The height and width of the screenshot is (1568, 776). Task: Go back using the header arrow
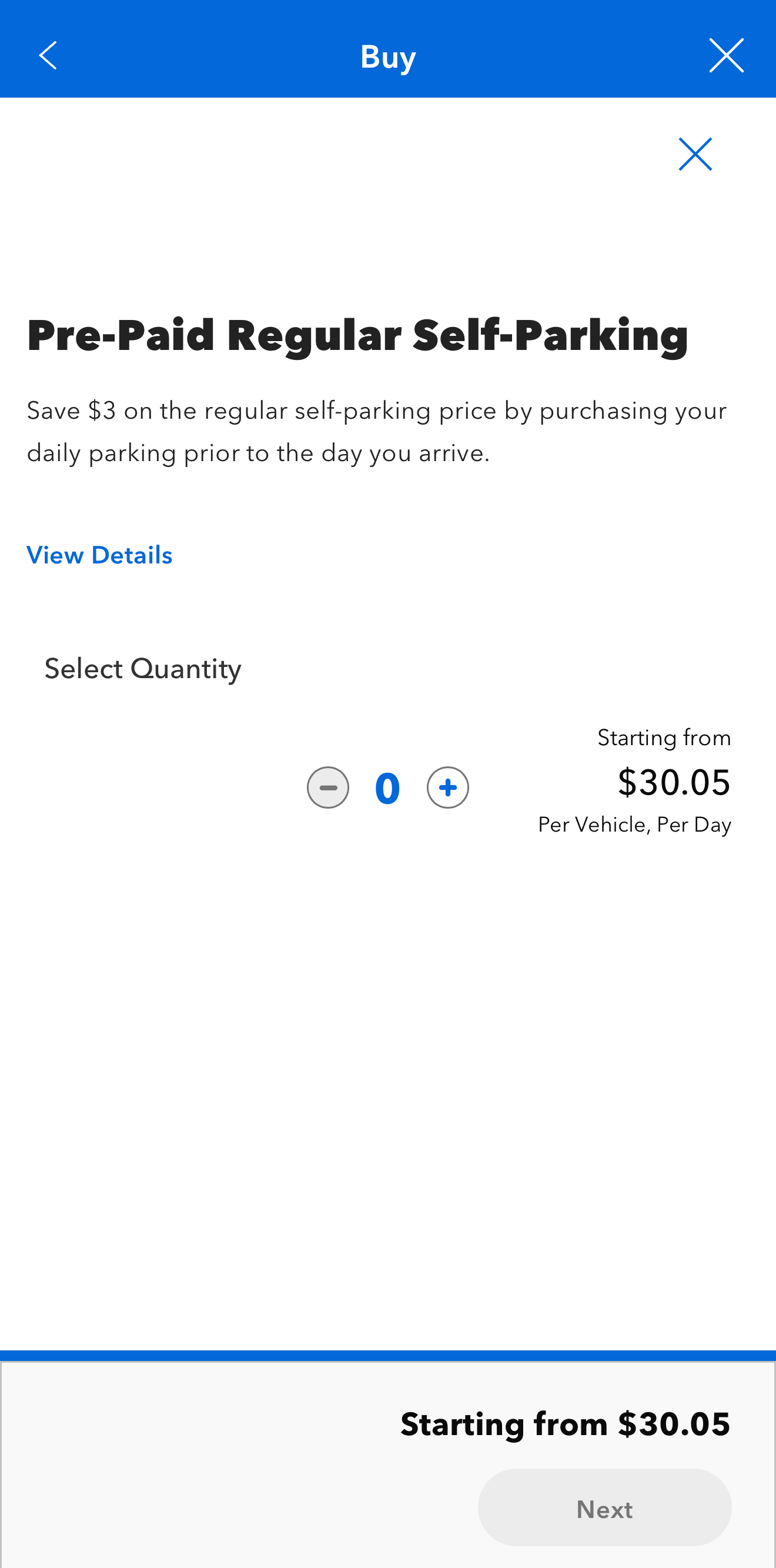48,55
